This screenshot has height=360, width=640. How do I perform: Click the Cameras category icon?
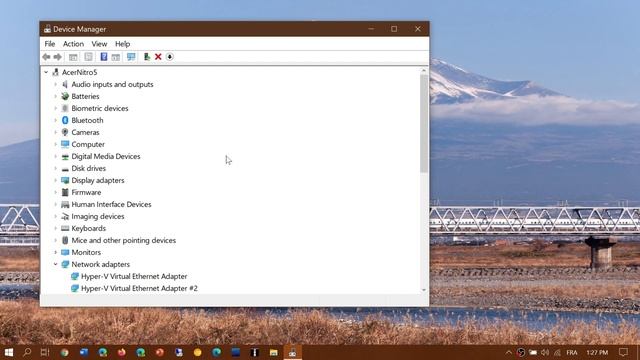65,132
